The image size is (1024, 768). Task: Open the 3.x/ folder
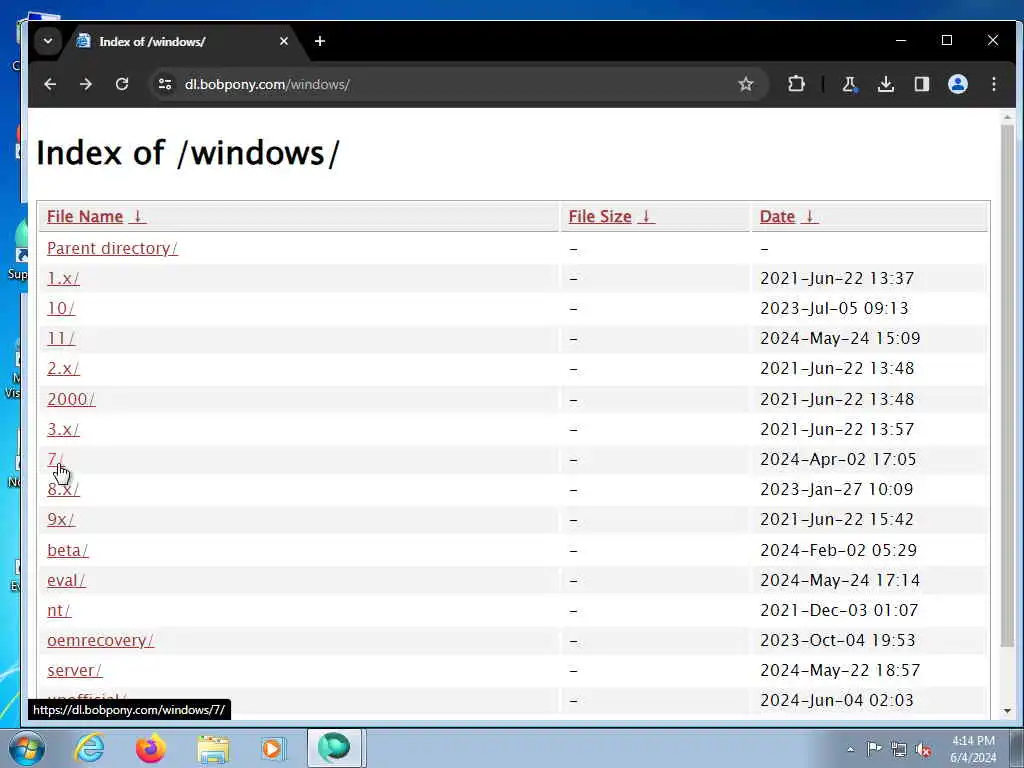[x=63, y=429]
